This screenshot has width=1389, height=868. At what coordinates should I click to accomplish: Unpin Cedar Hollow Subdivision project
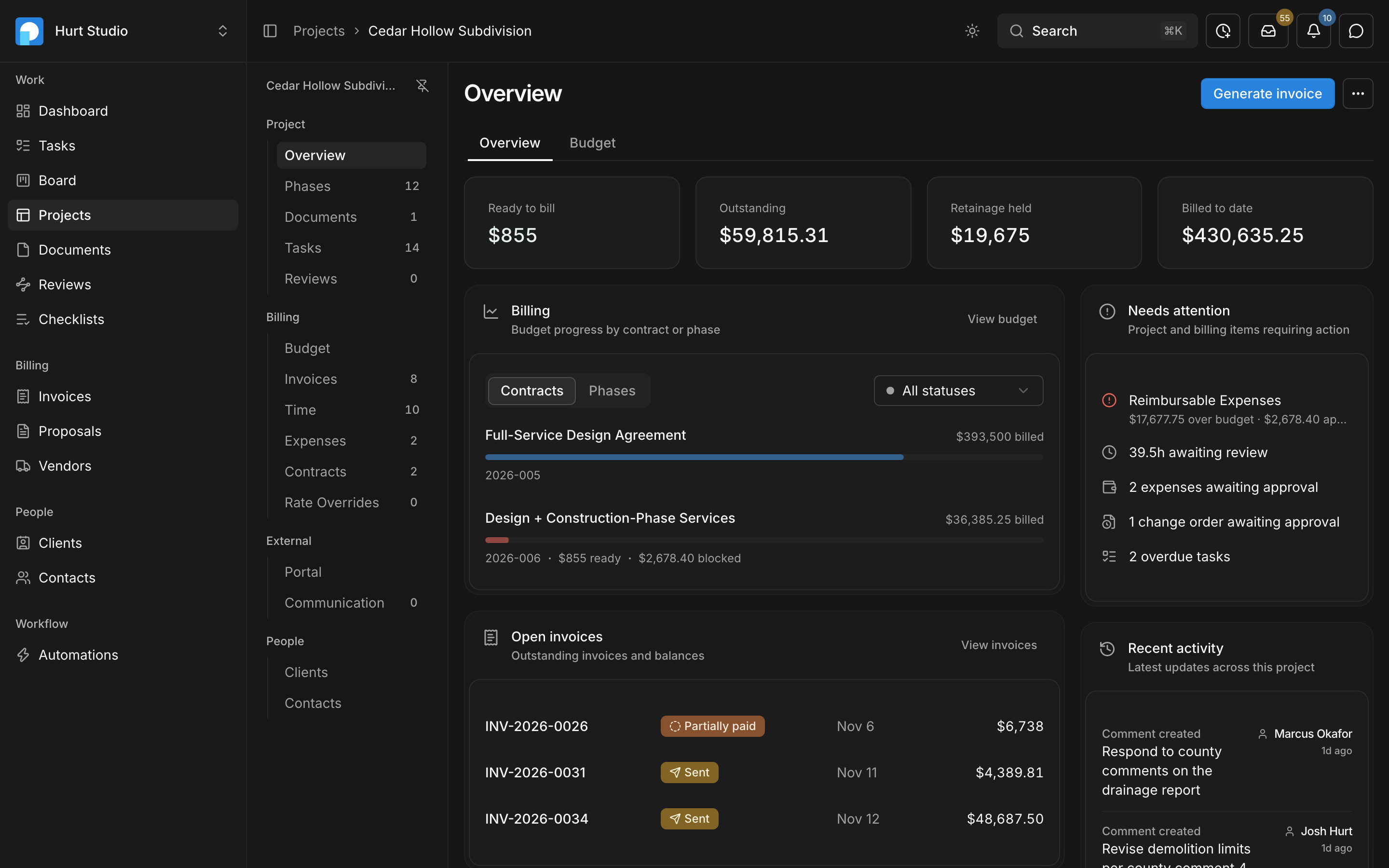422,85
